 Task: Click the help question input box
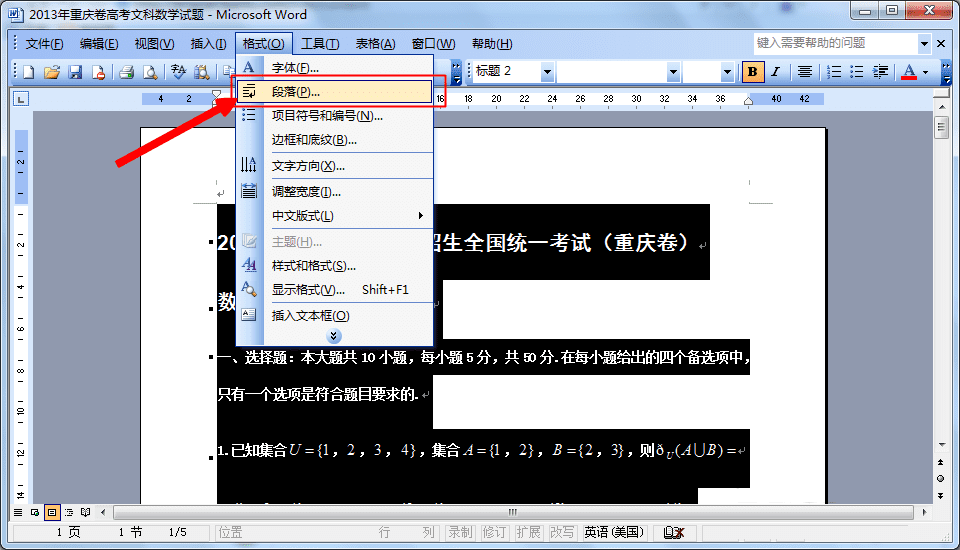coord(836,43)
